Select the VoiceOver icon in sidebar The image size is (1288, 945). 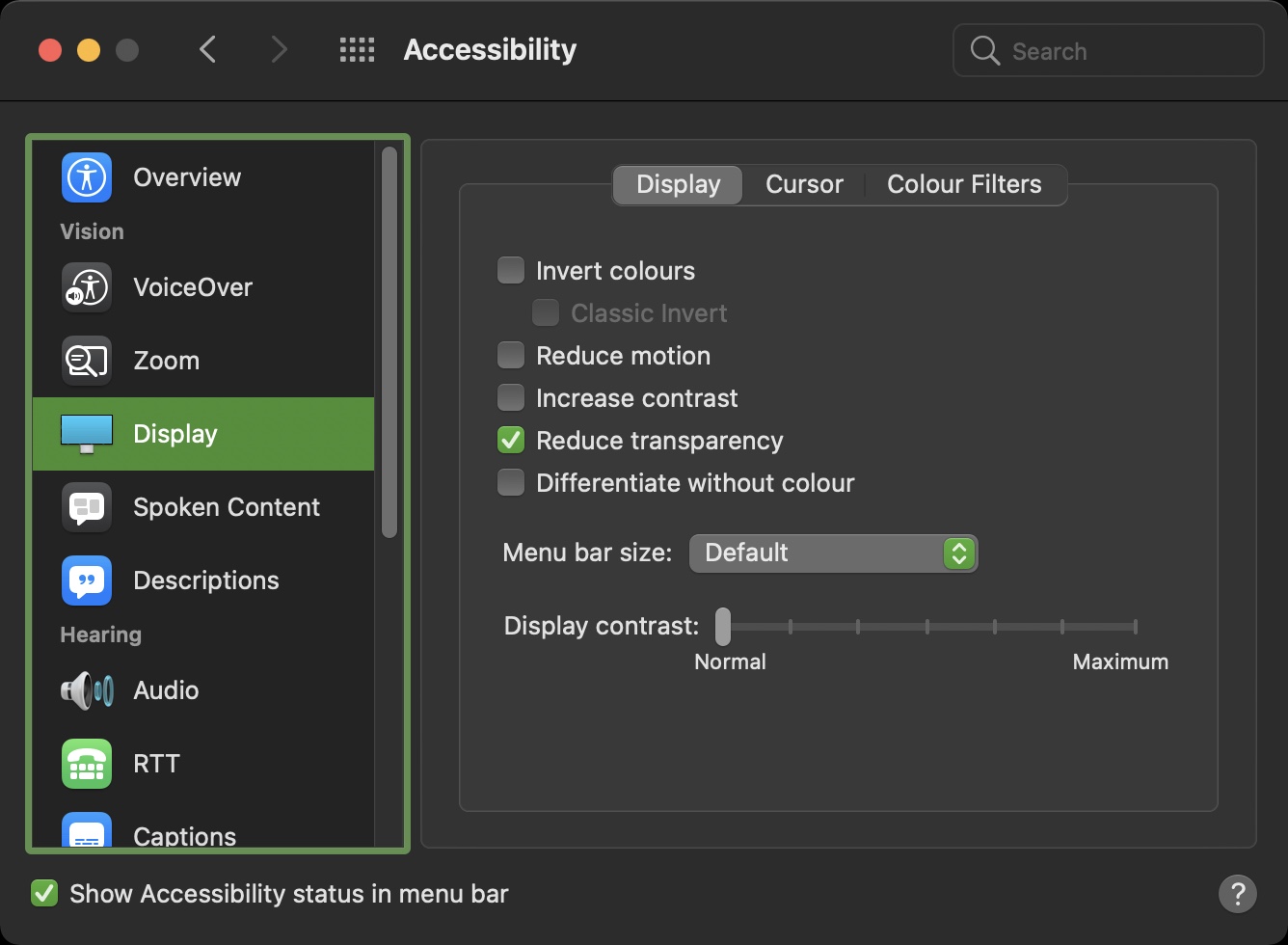(87, 287)
